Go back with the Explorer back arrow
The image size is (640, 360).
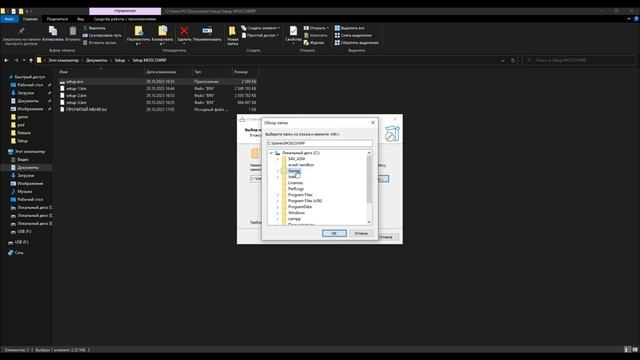[x=6, y=60]
